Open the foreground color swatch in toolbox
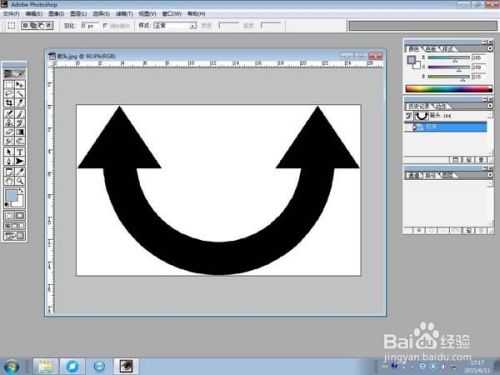Viewport: 500px width, 375px height. click(11, 196)
